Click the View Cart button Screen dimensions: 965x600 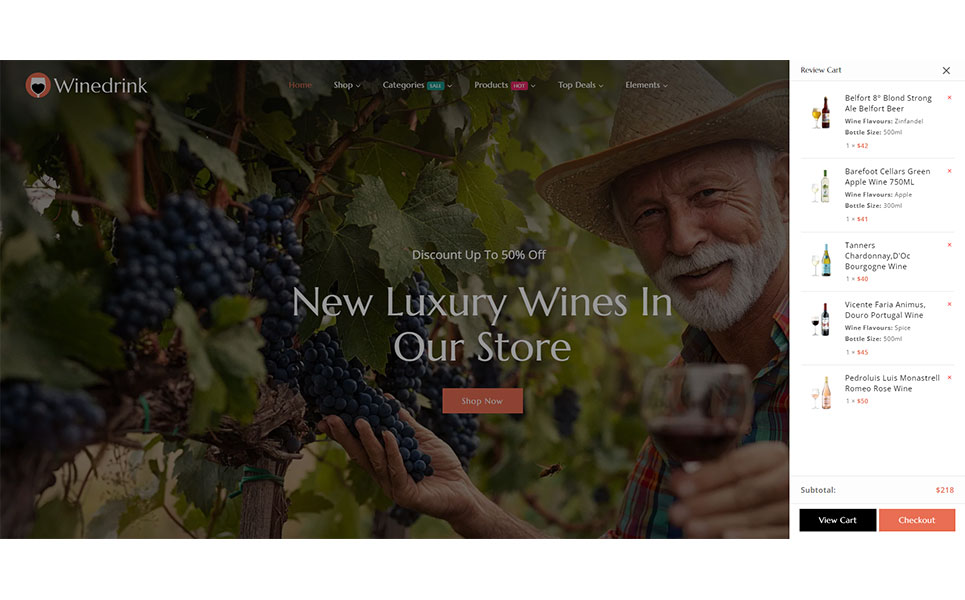point(838,520)
